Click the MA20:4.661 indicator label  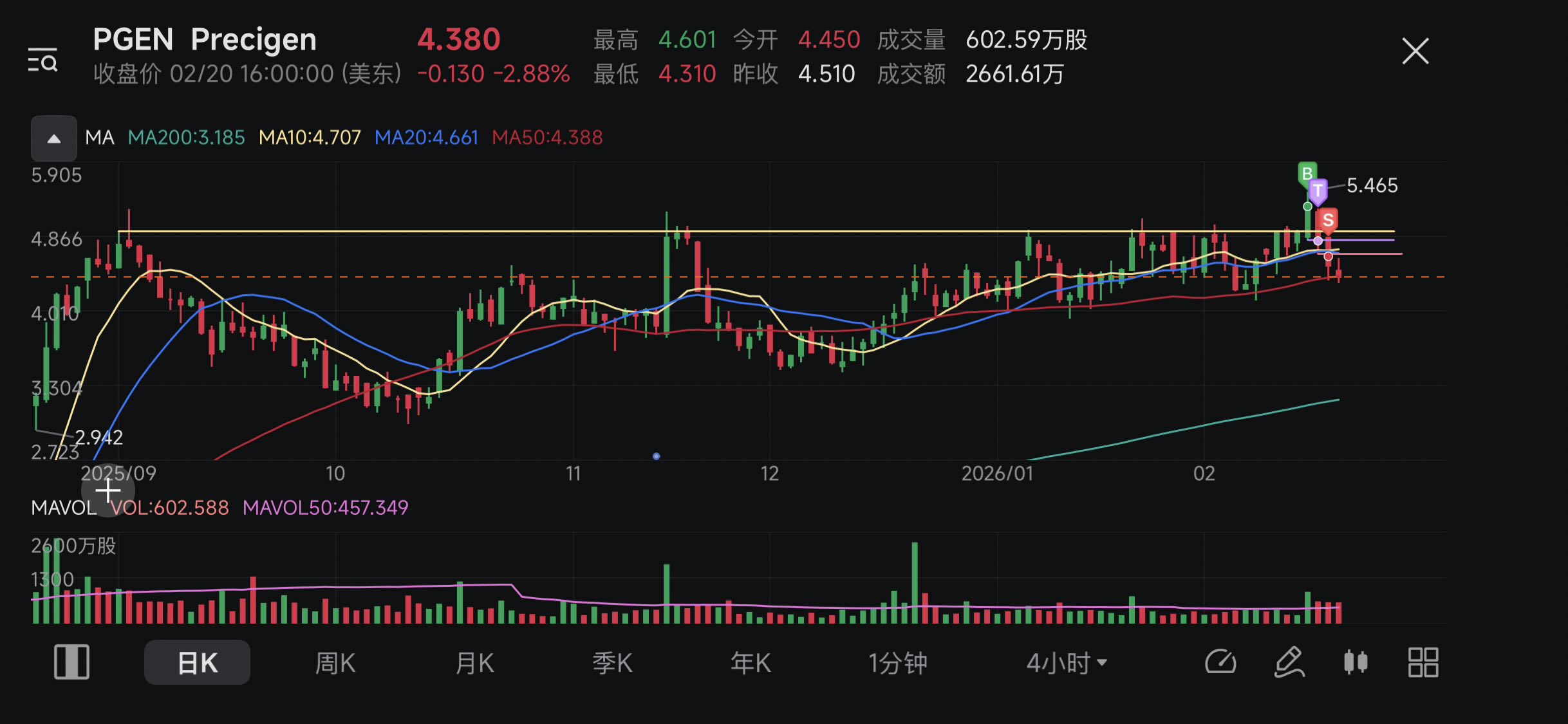426,138
